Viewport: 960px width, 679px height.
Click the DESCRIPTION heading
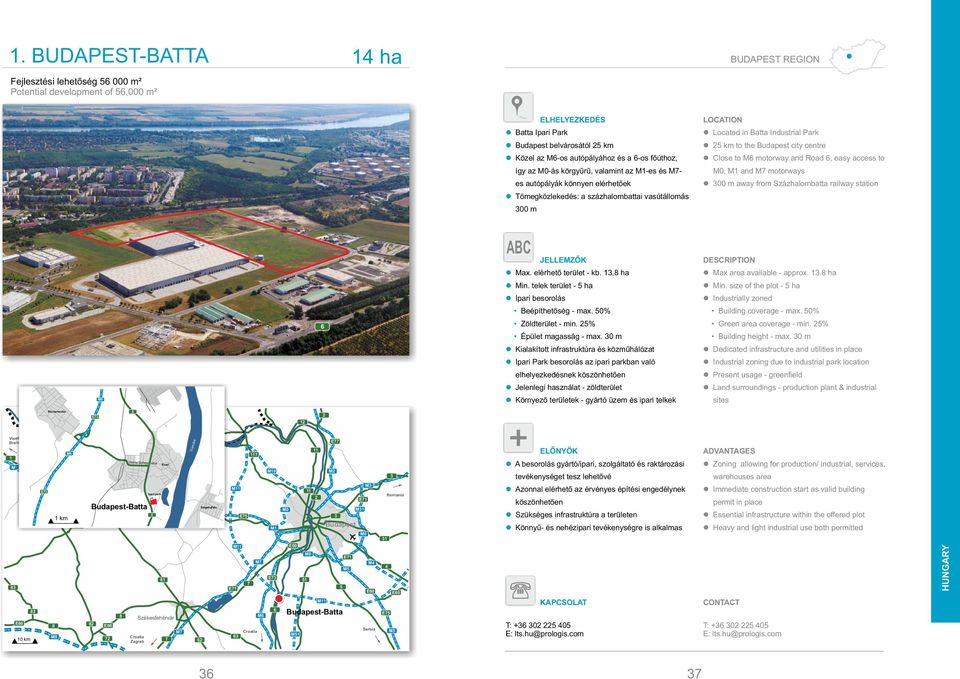coord(729,260)
